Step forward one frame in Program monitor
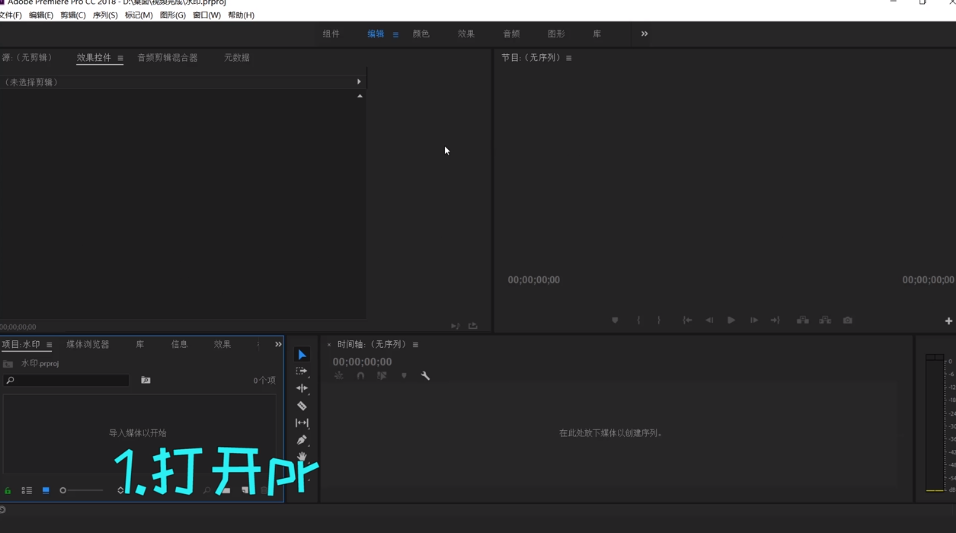956x533 pixels. click(754, 320)
